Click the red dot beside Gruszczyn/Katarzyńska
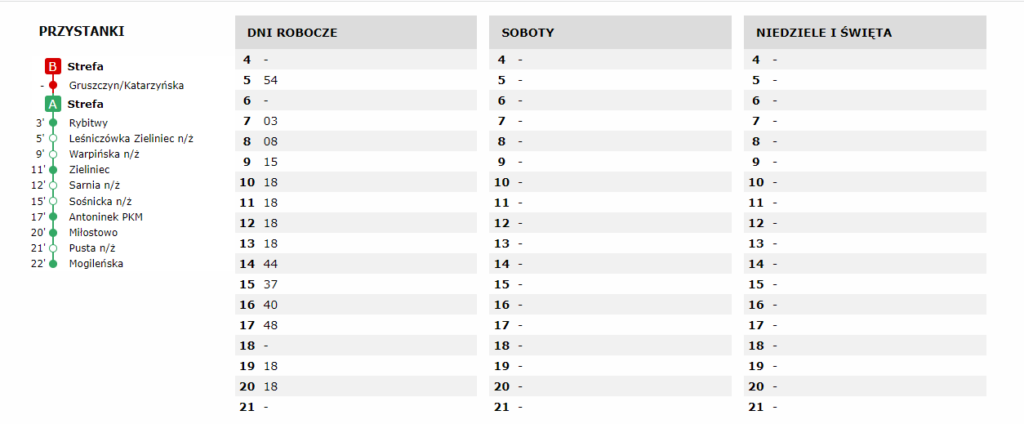The image size is (1024, 424). coord(53,86)
